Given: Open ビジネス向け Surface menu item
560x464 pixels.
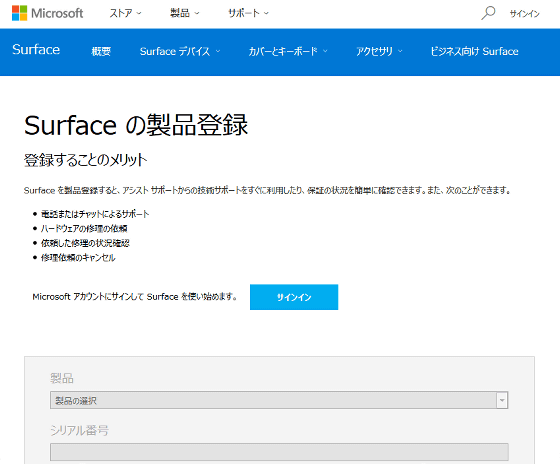Looking at the screenshot, I should tap(474, 51).
